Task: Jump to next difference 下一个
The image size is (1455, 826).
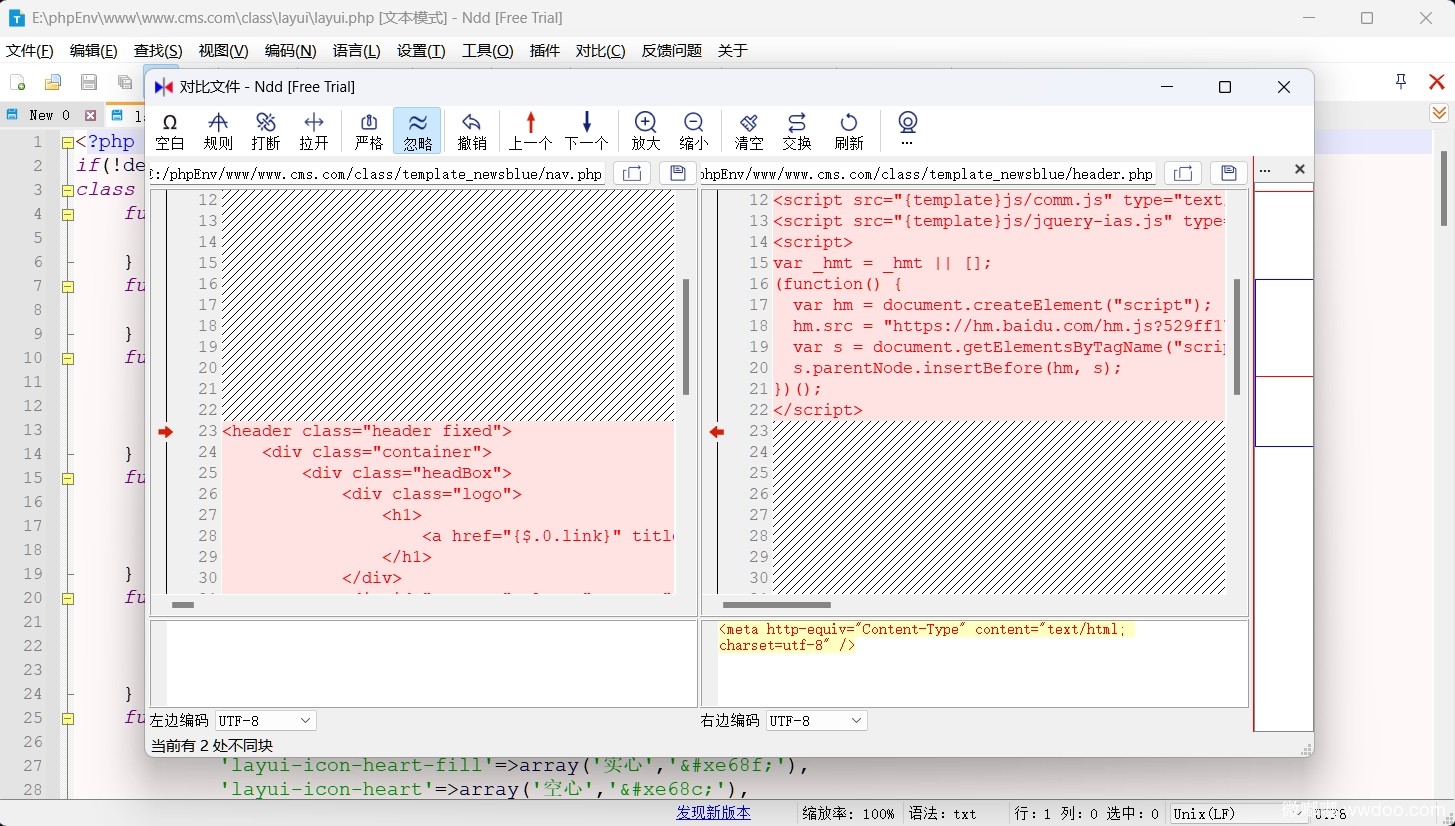Action: [586, 131]
